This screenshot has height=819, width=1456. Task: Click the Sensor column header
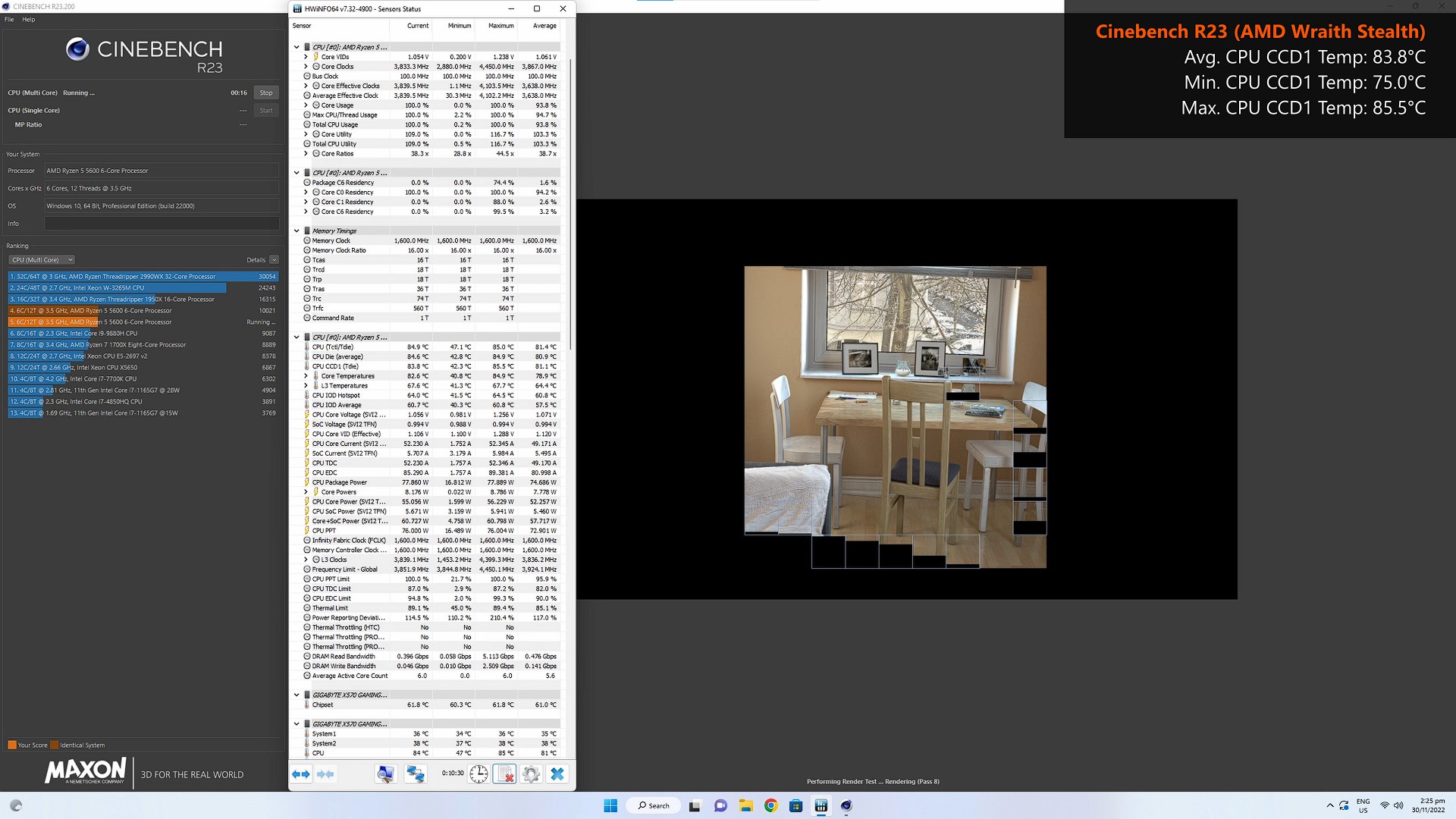[302, 26]
